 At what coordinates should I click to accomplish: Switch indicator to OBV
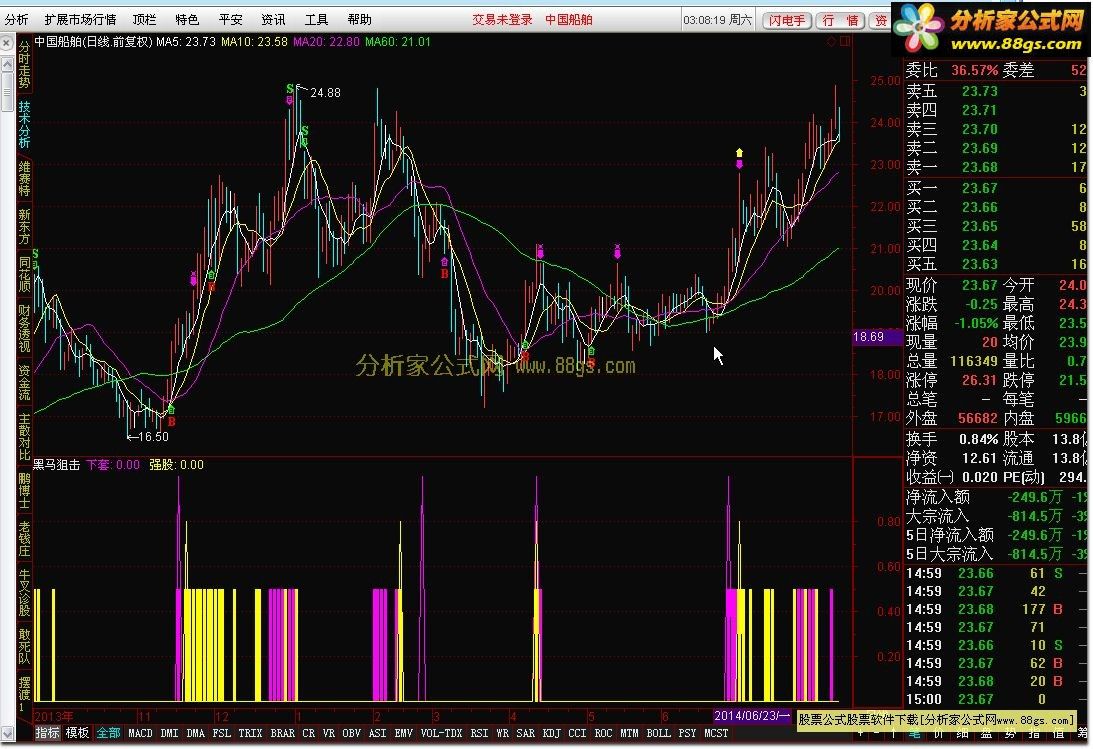[351, 733]
